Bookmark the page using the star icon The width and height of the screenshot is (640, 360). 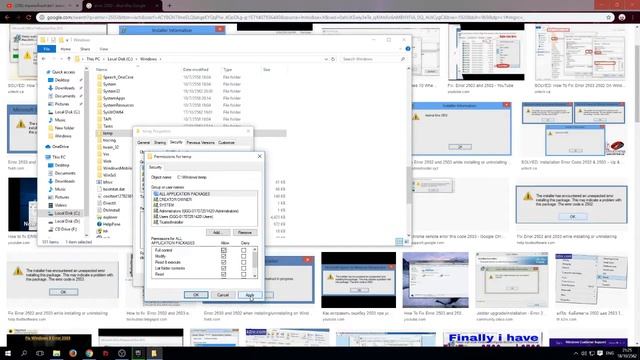tap(609, 18)
